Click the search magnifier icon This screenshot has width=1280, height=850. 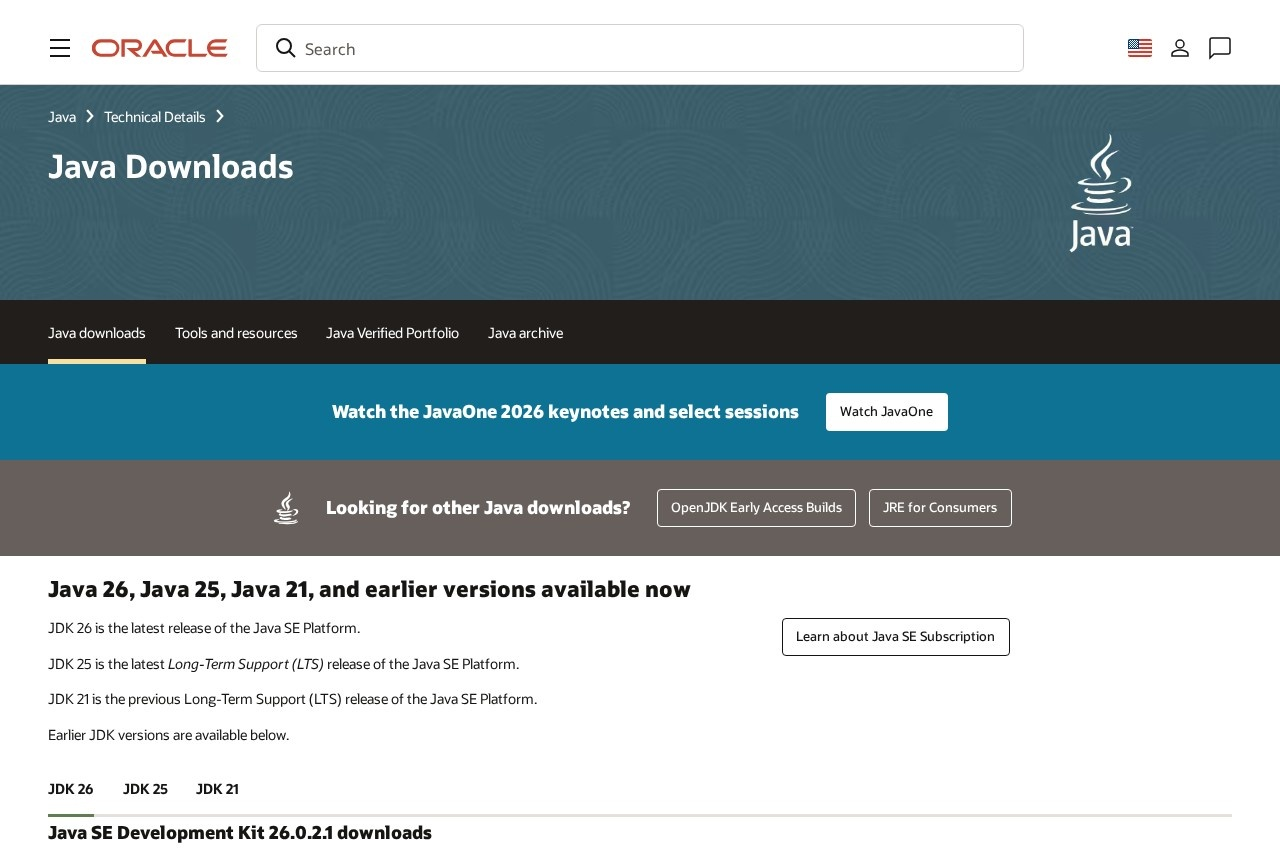(x=286, y=48)
